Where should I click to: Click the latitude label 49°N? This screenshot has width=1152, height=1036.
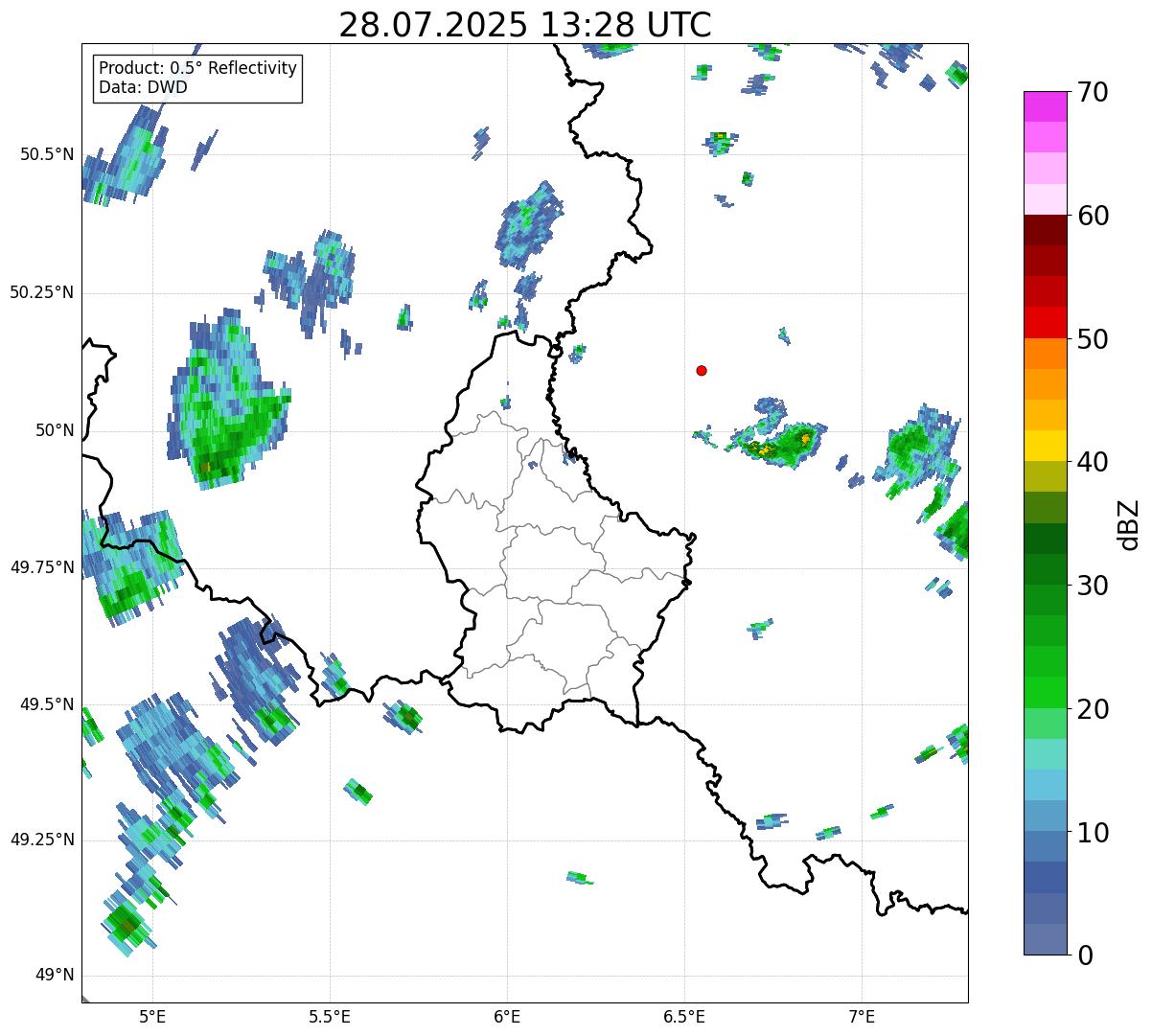(x=55, y=976)
